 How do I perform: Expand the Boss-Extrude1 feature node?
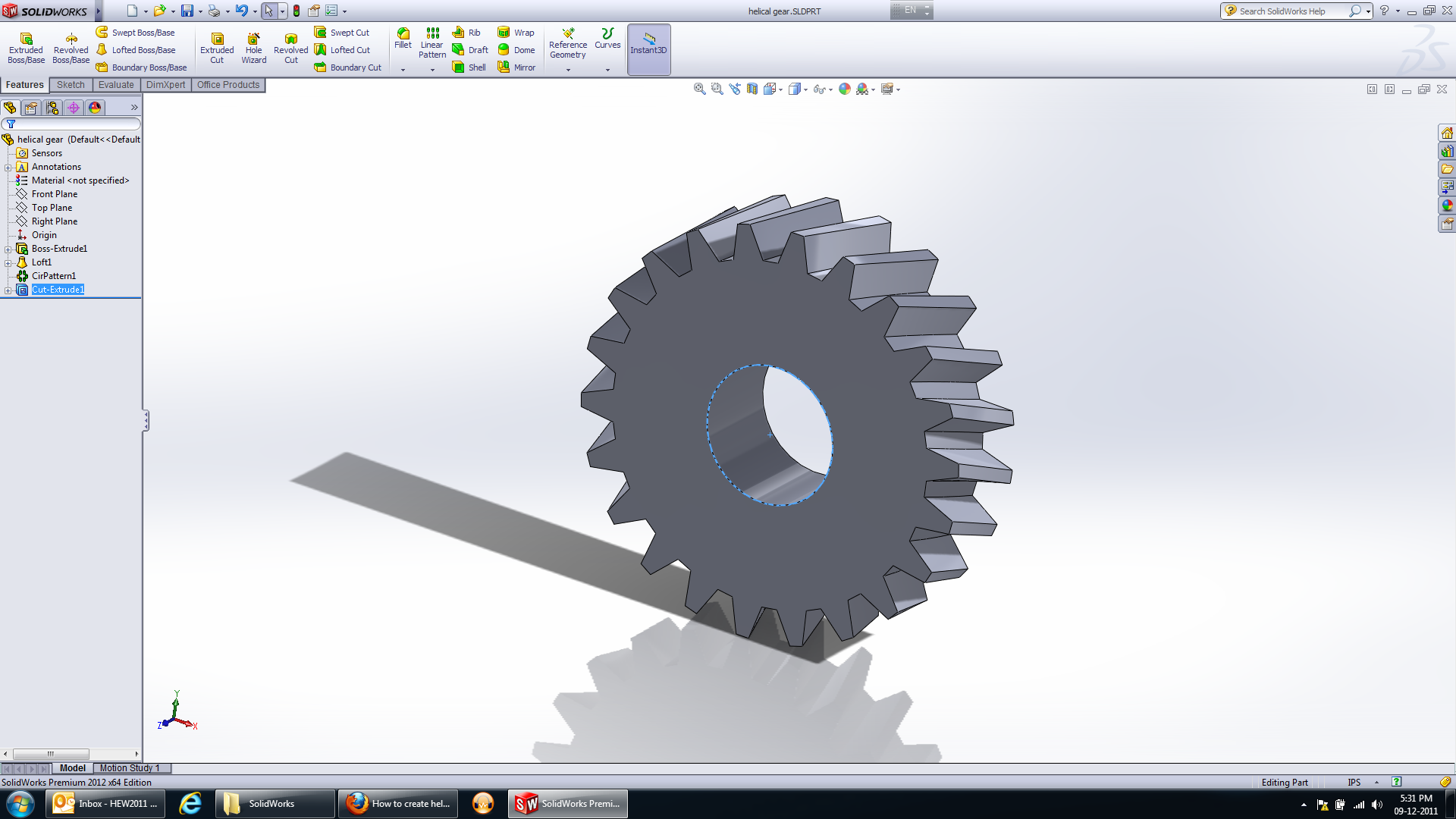[8, 249]
